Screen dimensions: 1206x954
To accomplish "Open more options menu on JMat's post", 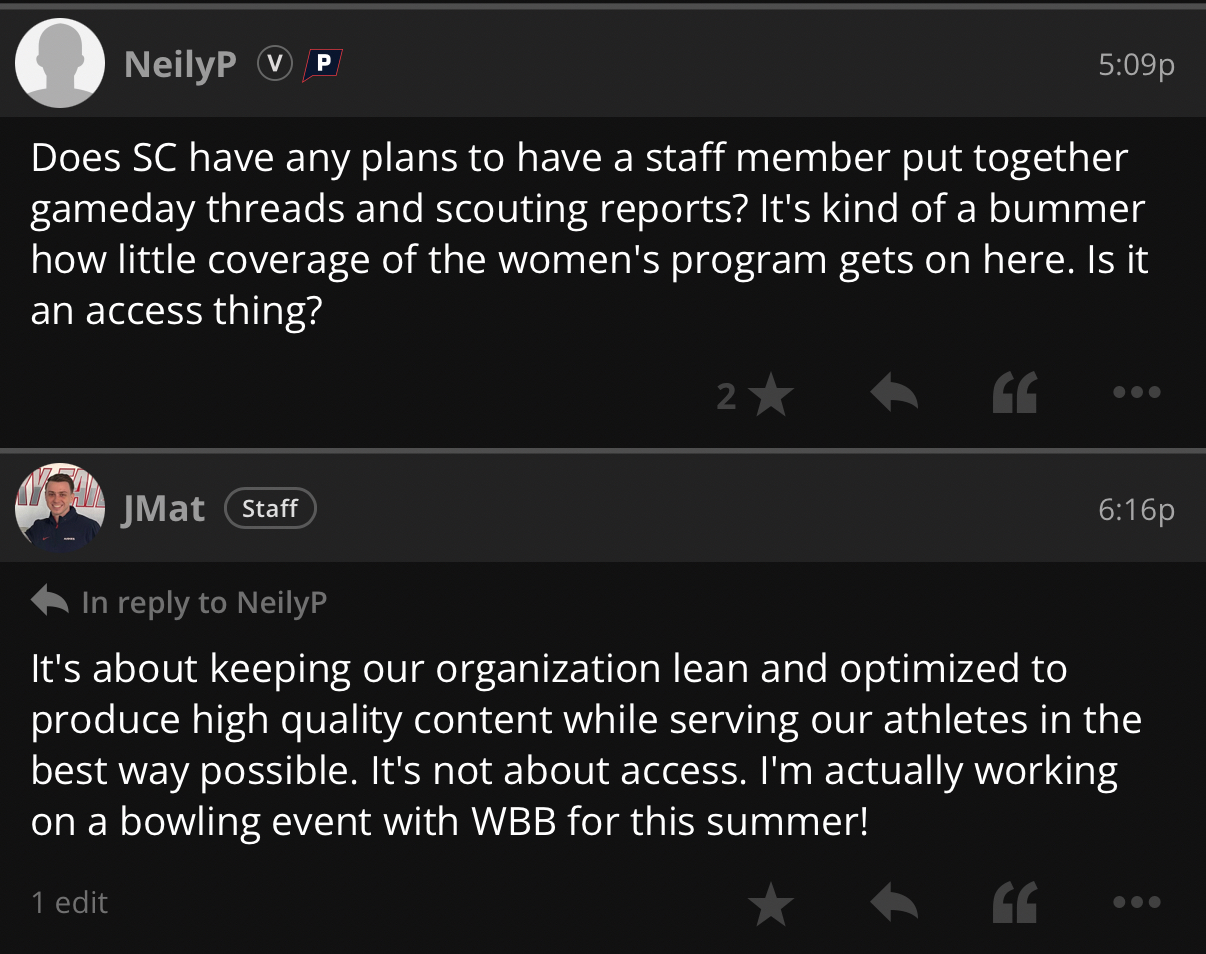I will click(1136, 901).
